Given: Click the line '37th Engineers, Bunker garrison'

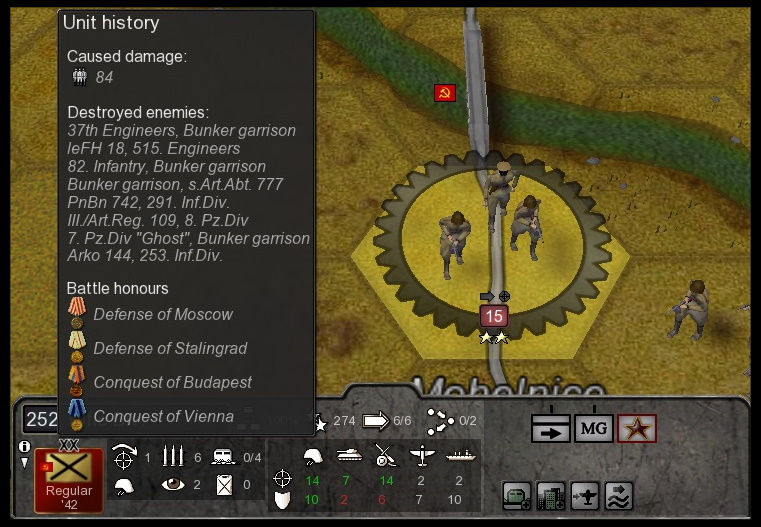Looking at the screenshot, I should coord(182,130).
